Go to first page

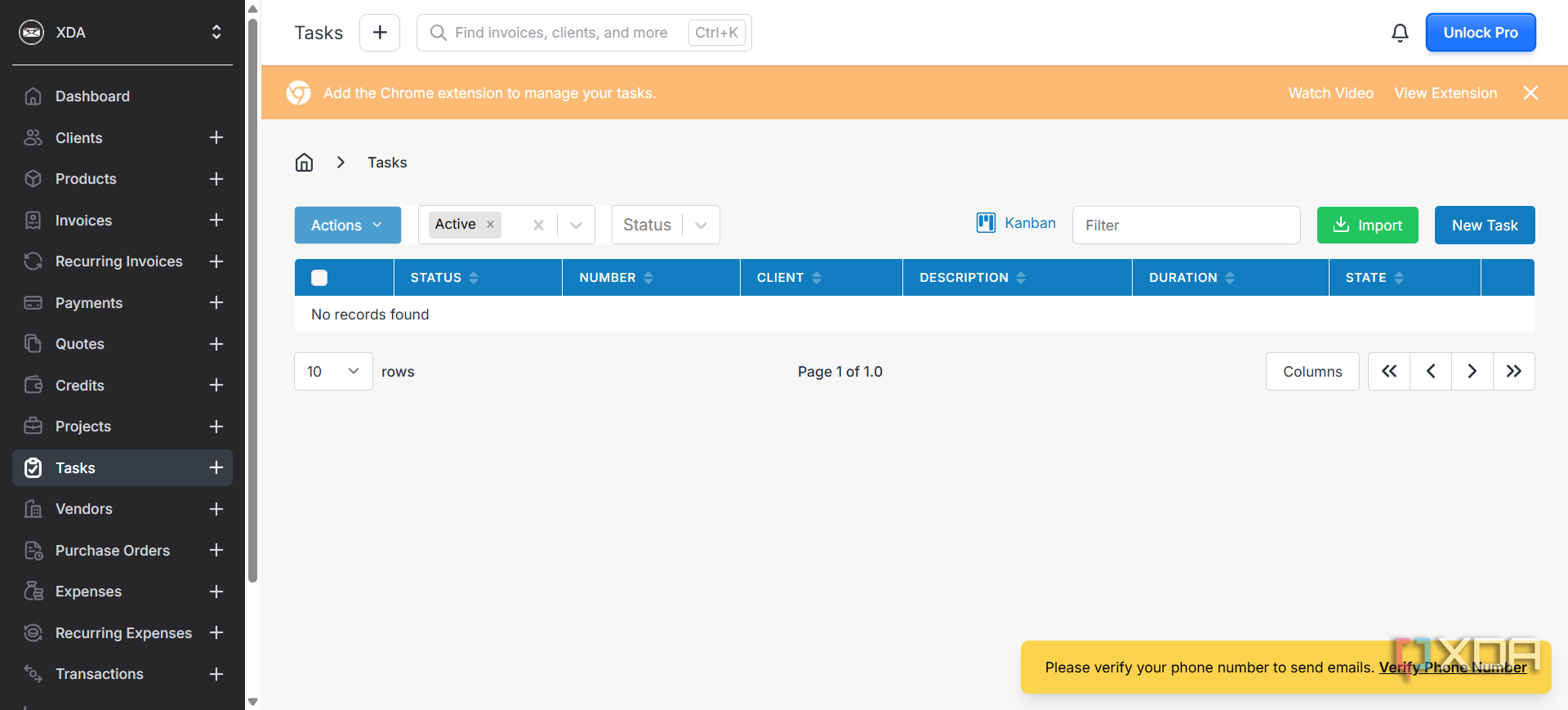coord(1389,372)
